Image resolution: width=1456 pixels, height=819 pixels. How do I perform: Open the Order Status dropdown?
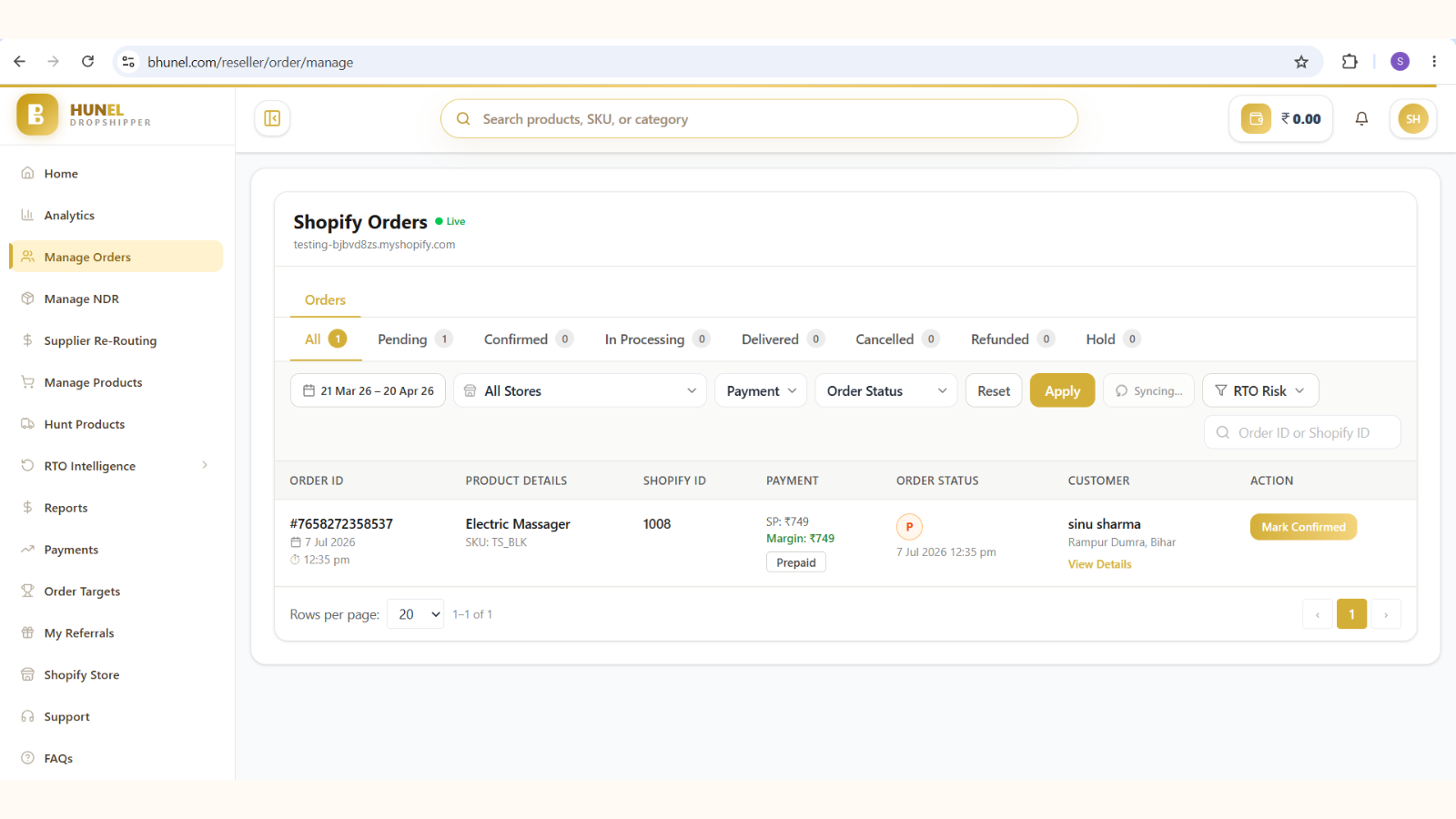[886, 390]
